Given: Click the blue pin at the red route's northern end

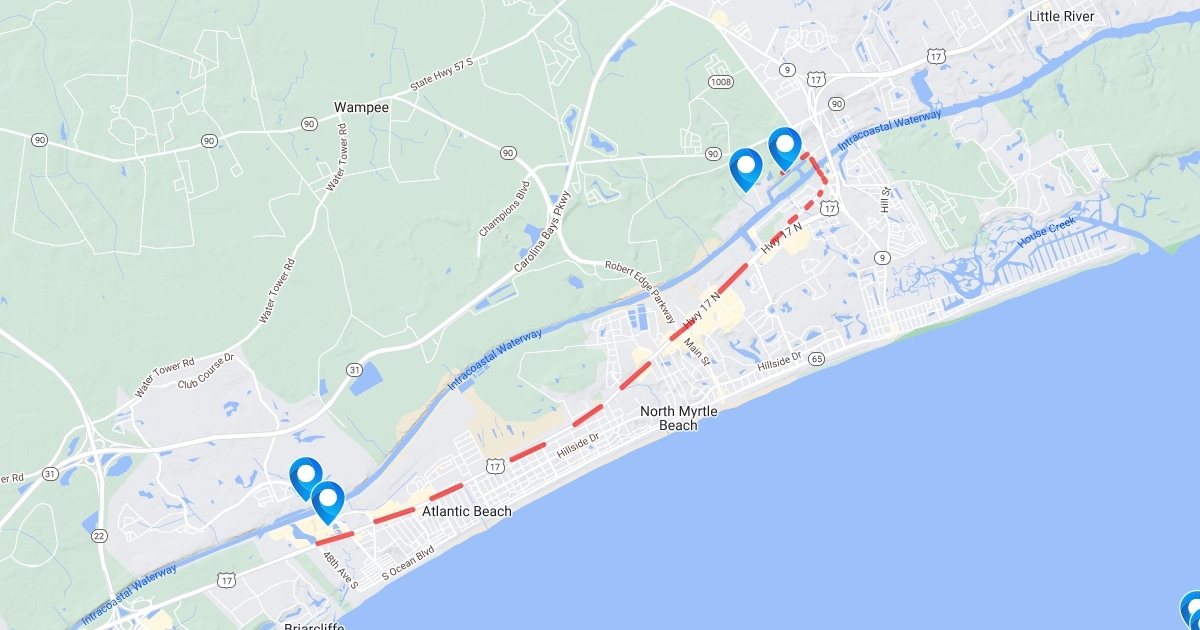Looking at the screenshot, I should click(x=785, y=148).
